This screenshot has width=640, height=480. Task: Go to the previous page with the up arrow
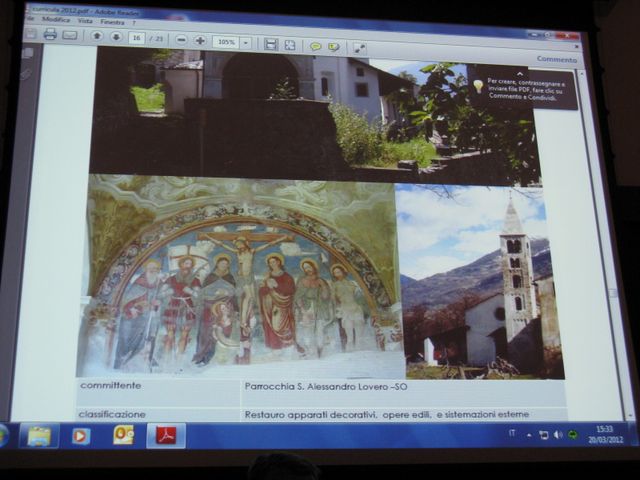97,36
